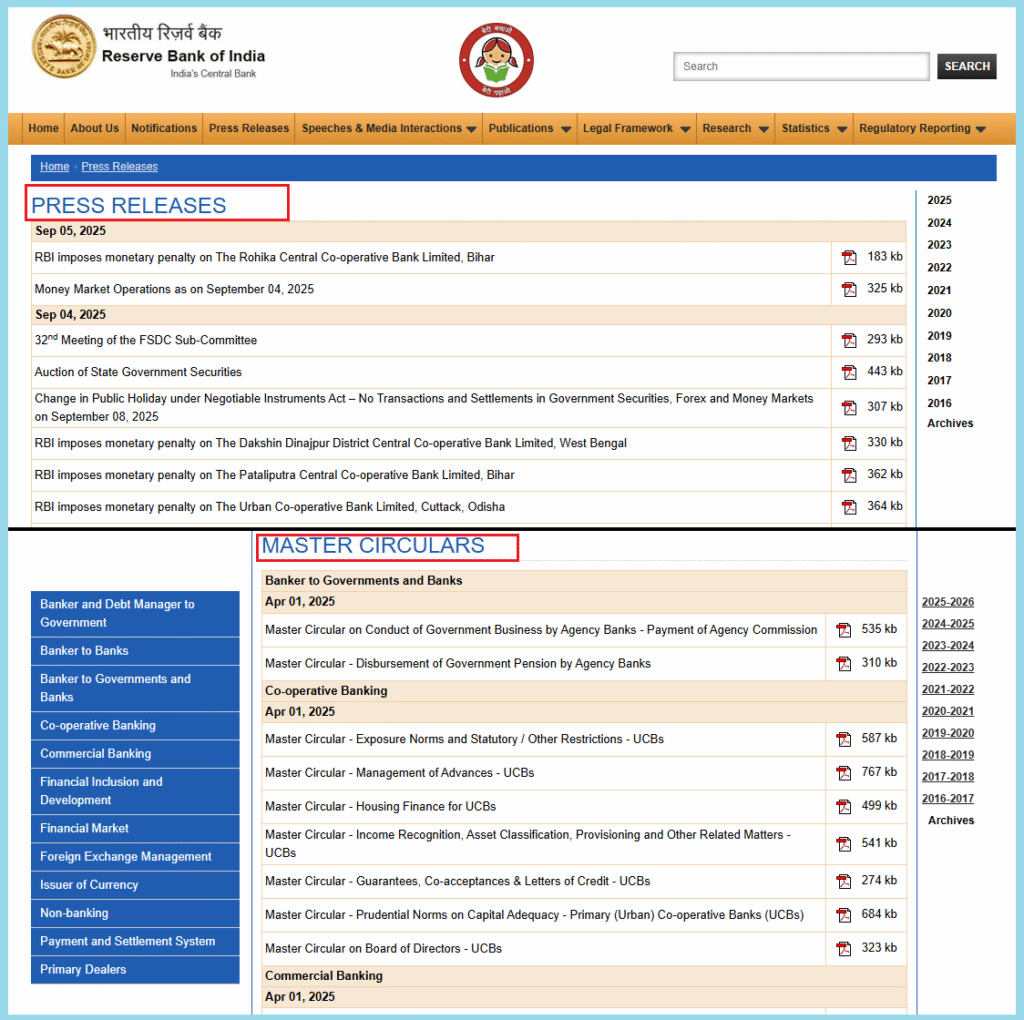The height and width of the screenshot is (1020, 1024).
Task: Select Payment and Settlement System category
Action: pyautogui.click(x=135, y=942)
